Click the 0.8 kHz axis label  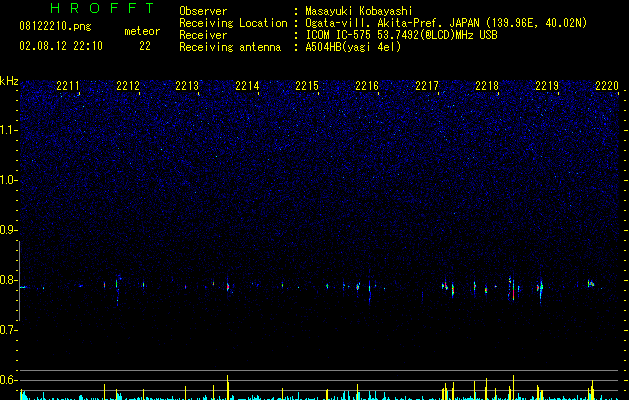click(9, 280)
